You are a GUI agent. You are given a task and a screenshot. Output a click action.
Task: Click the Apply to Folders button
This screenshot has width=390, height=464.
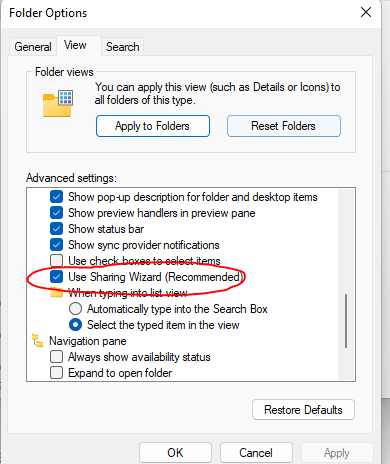[x=153, y=126]
